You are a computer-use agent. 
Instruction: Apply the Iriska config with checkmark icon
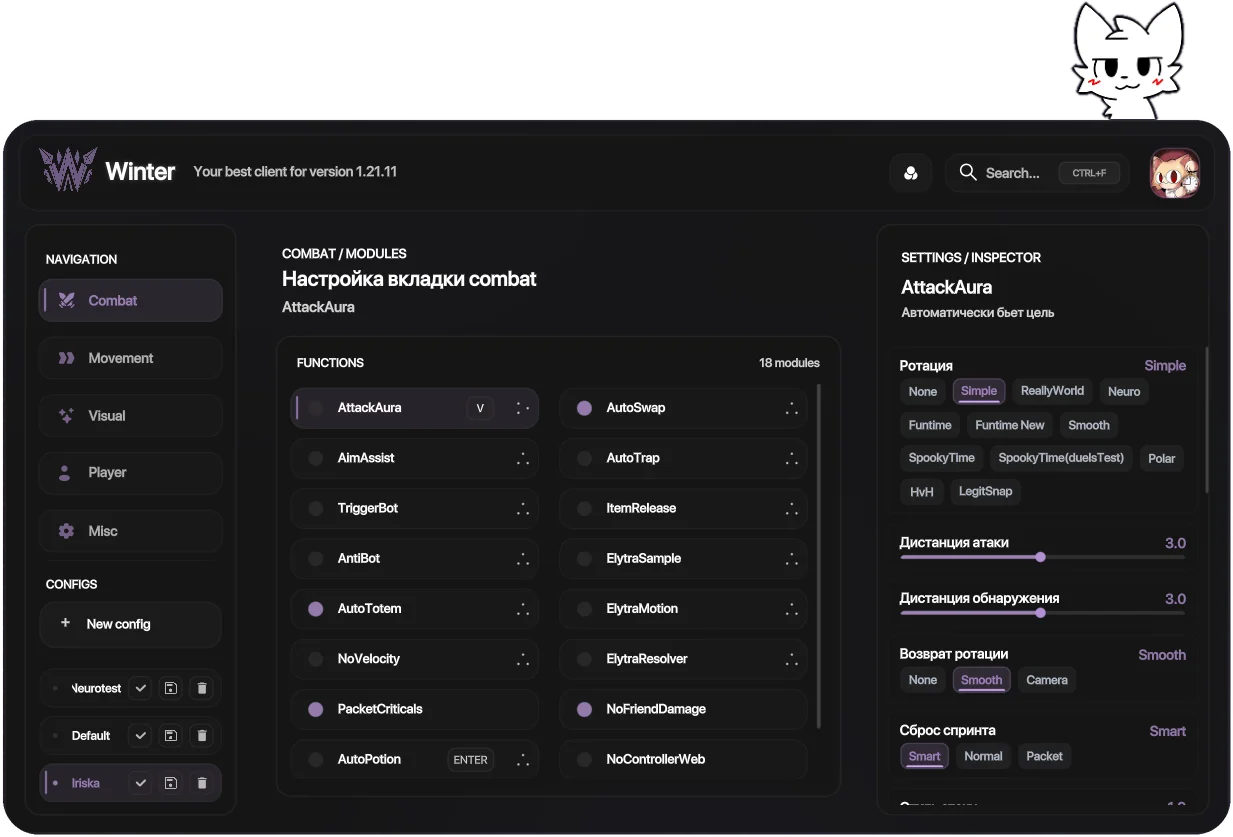[x=141, y=783]
